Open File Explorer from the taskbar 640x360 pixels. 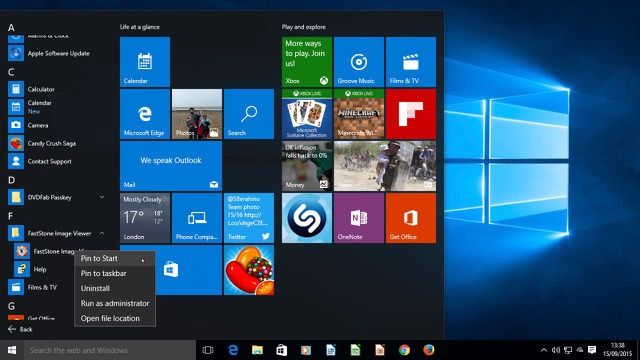(x=257, y=350)
